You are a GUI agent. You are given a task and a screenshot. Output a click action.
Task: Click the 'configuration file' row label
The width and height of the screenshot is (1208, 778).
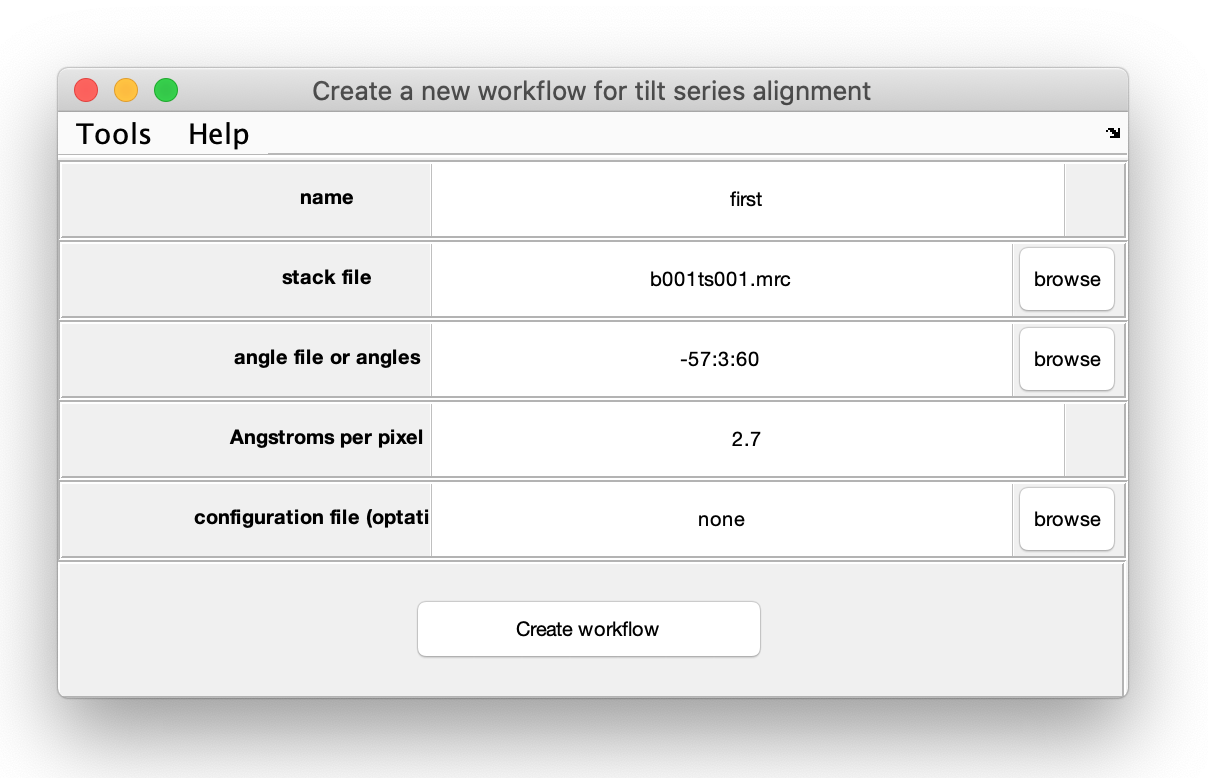coord(311,518)
